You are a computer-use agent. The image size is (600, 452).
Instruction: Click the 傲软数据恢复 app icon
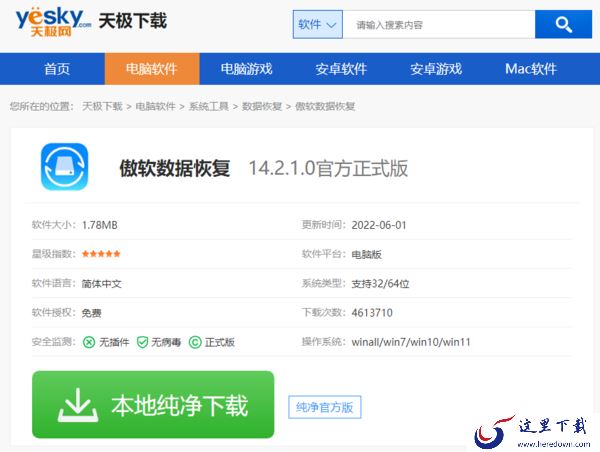pos(65,166)
